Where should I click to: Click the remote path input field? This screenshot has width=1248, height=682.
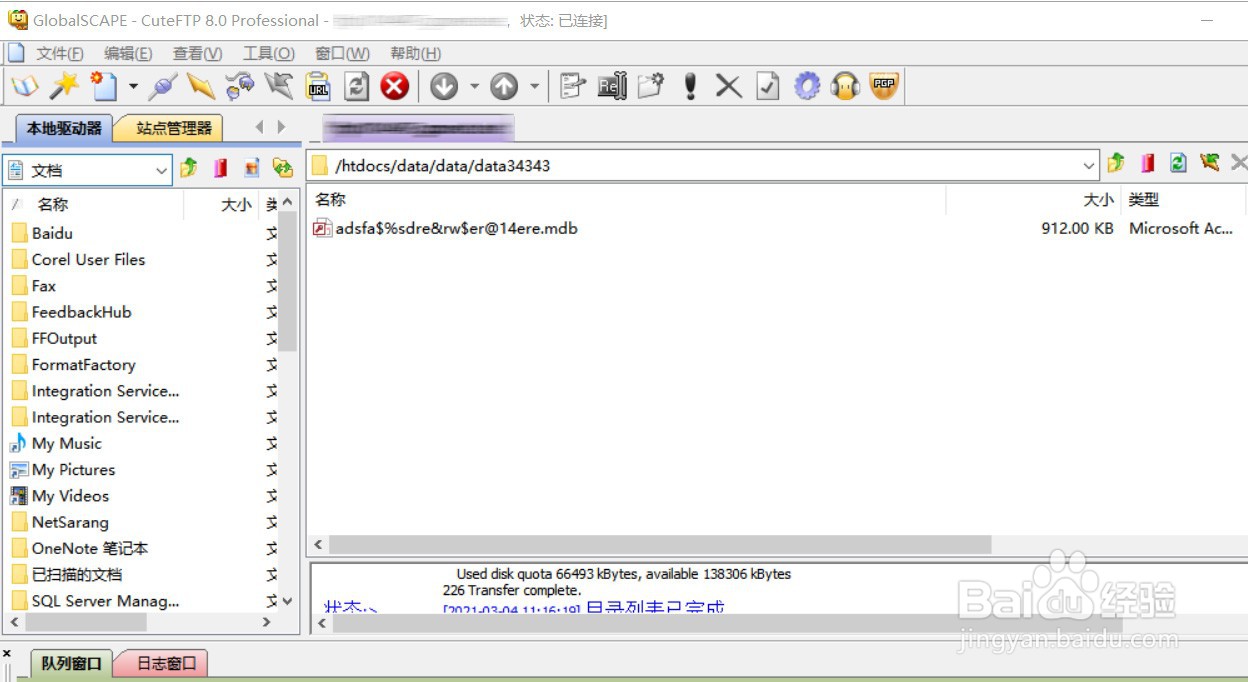click(x=703, y=166)
